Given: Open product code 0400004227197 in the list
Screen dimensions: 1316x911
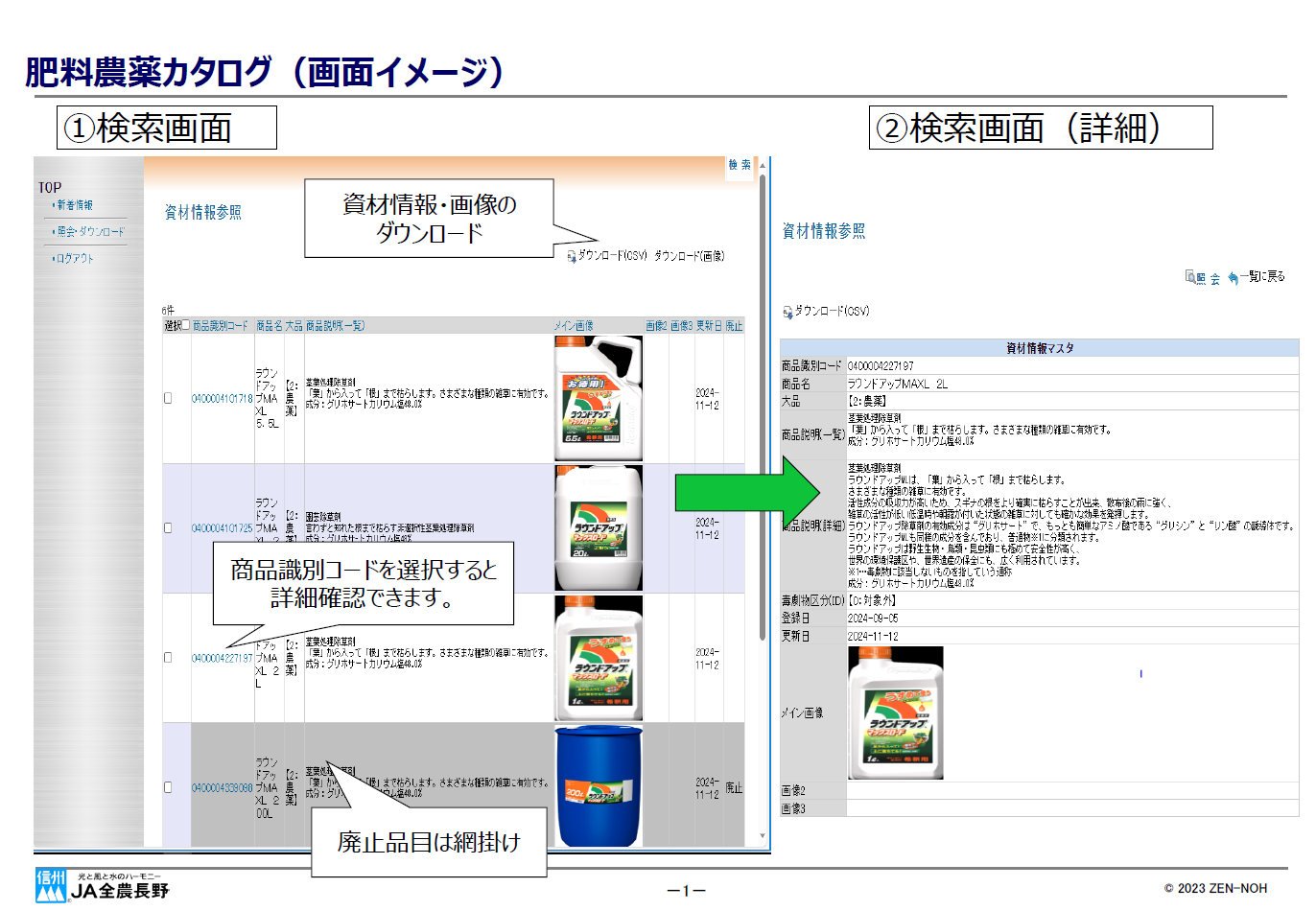Looking at the screenshot, I should coord(223,658).
